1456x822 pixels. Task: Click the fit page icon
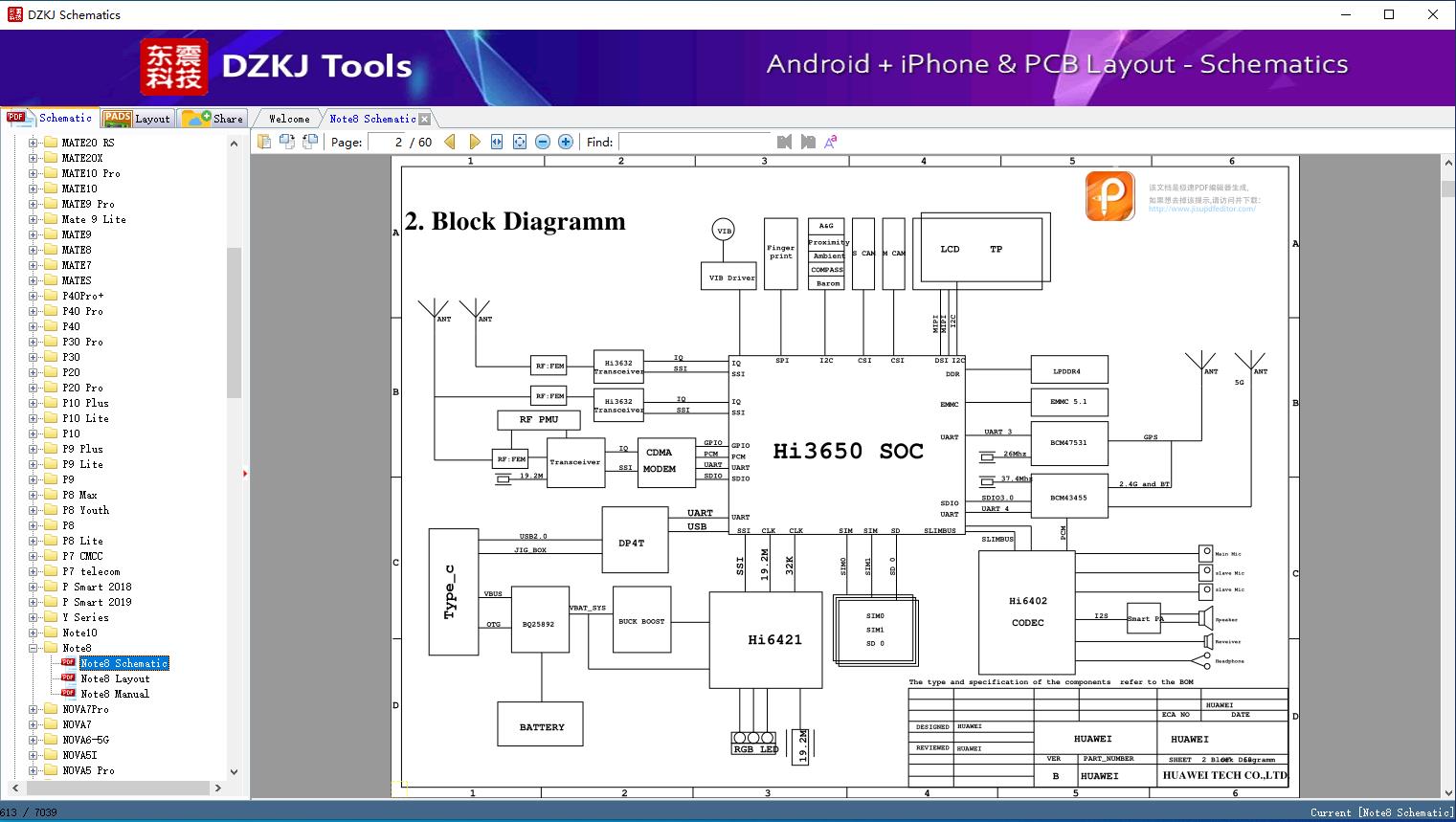520,142
